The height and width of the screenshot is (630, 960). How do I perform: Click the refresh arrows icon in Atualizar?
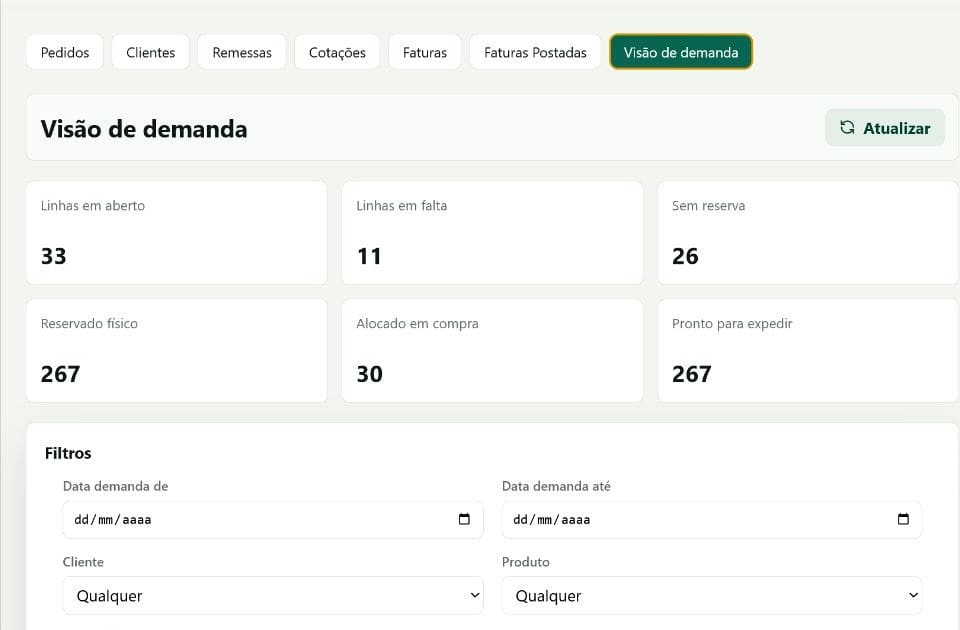tap(847, 127)
